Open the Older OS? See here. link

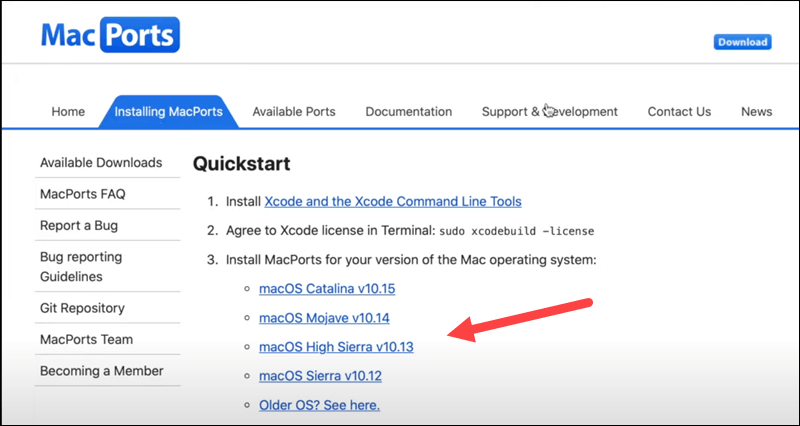click(x=319, y=406)
